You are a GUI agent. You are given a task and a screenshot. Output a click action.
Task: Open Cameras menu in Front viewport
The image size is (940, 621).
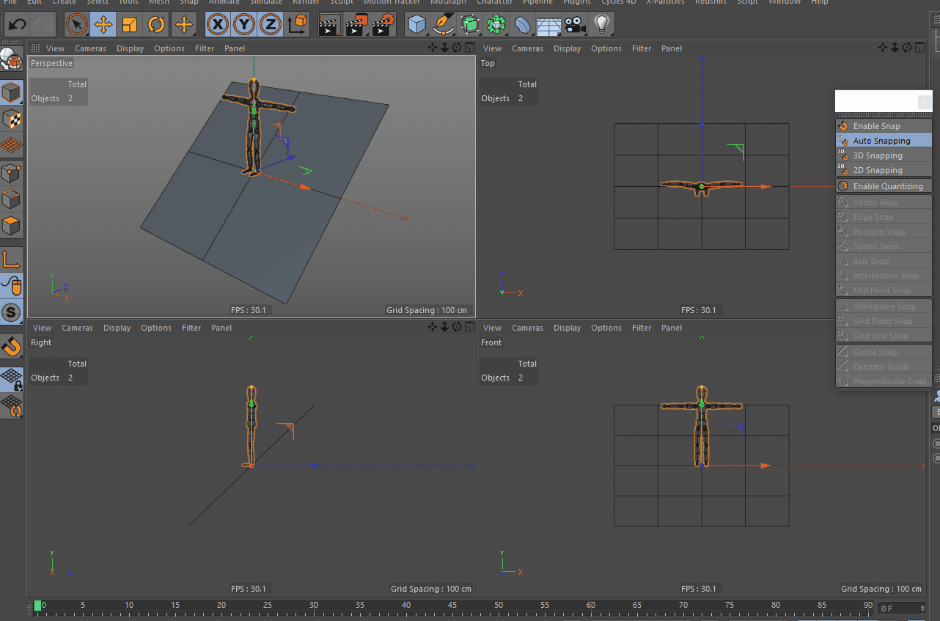[527, 328]
